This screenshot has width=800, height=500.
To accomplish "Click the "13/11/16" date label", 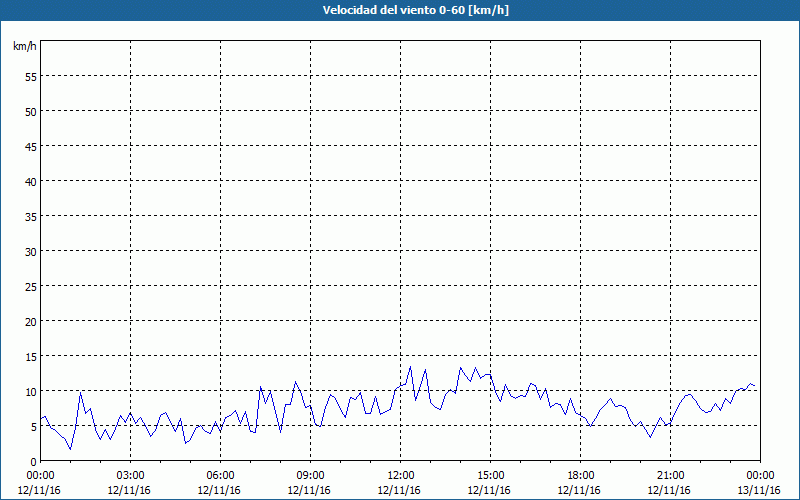I will point(759,490).
